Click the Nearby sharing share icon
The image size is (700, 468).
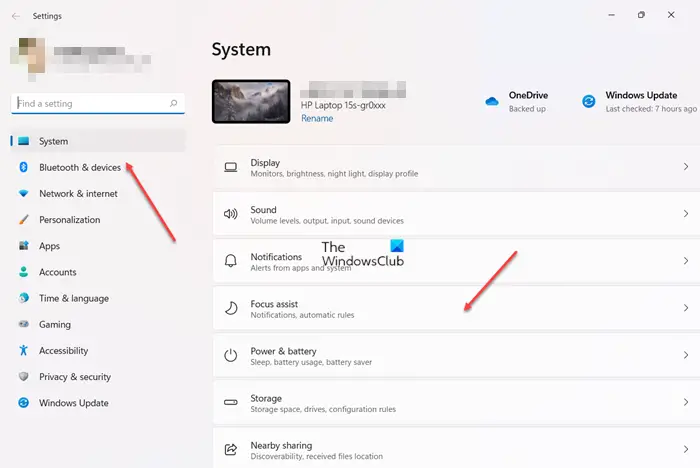(x=231, y=449)
